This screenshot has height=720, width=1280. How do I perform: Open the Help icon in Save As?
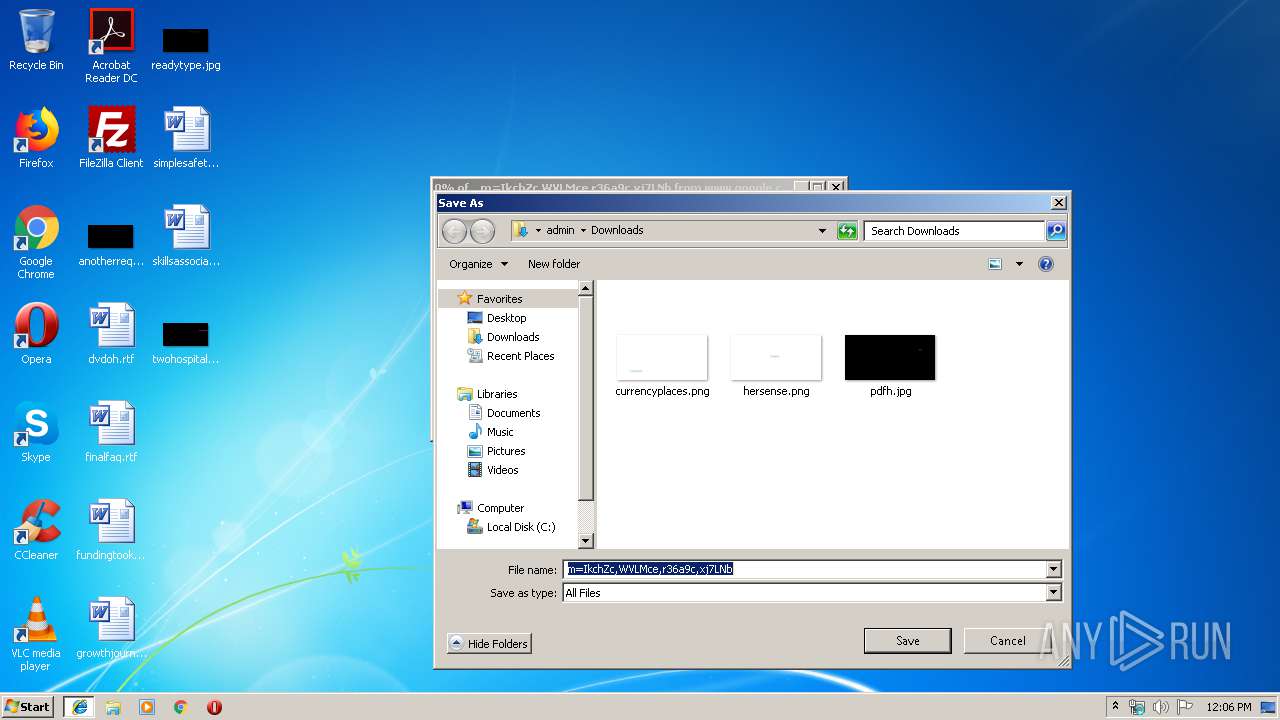point(1046,264)
